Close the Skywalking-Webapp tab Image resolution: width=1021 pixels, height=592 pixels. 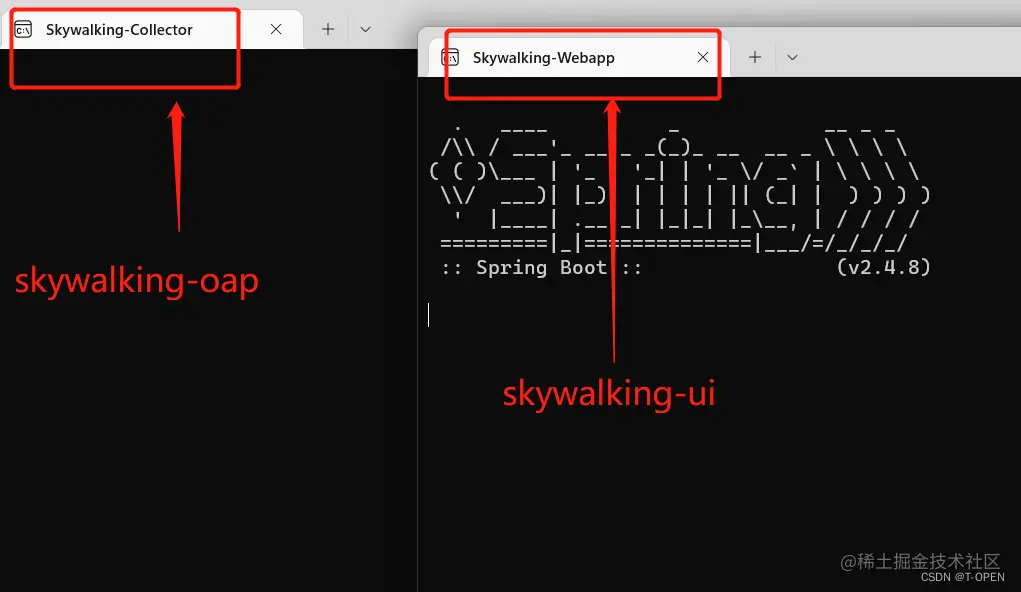click(x=703, y=57)
